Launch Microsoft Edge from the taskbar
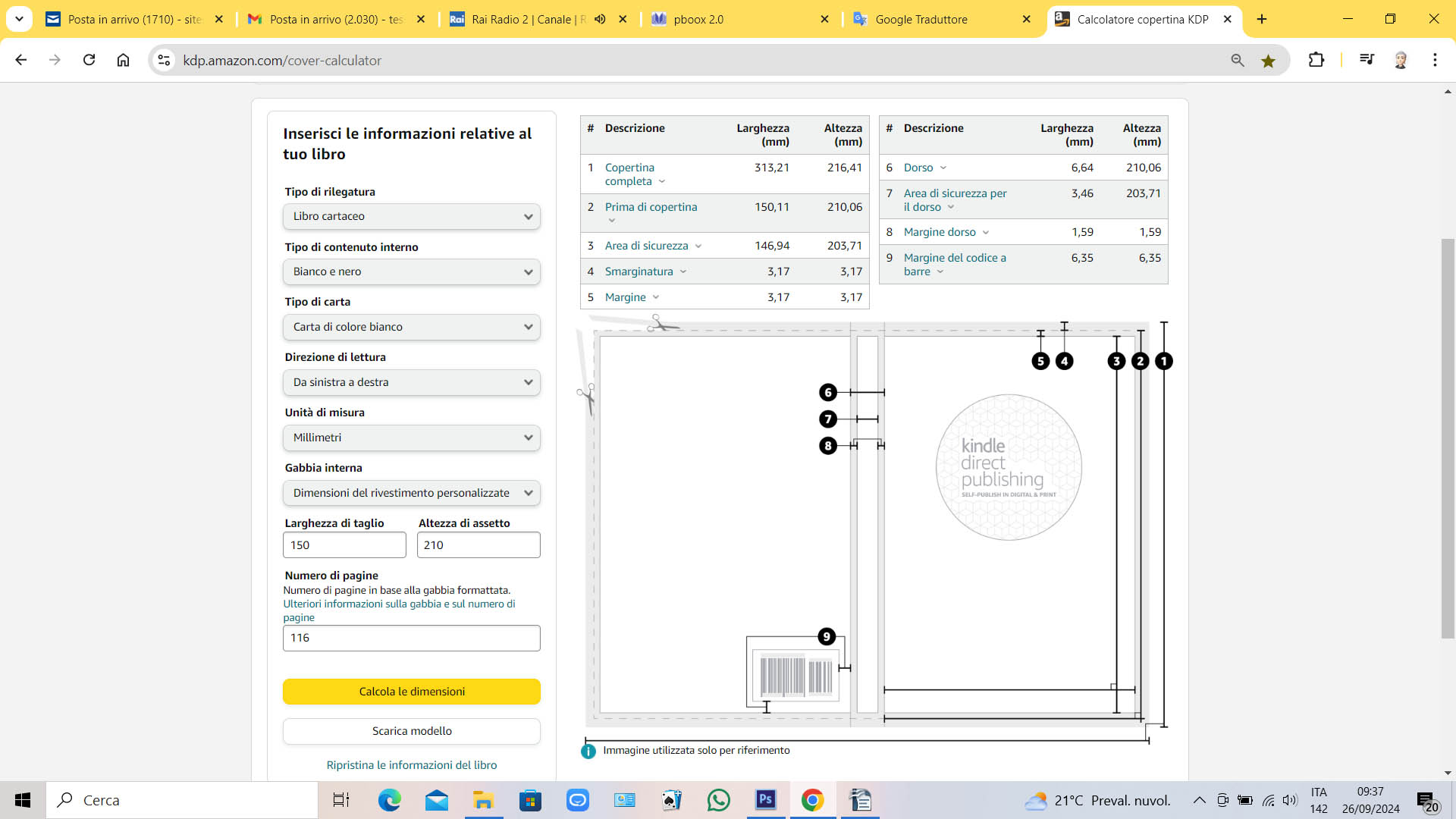 click(389, 800)
